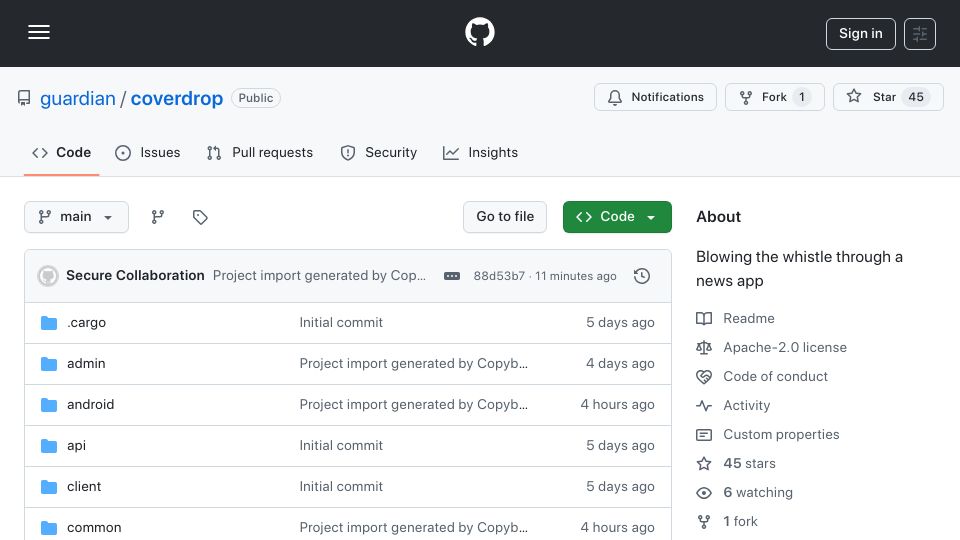Click the scales icon beside Apache-2.0 license

704,348
